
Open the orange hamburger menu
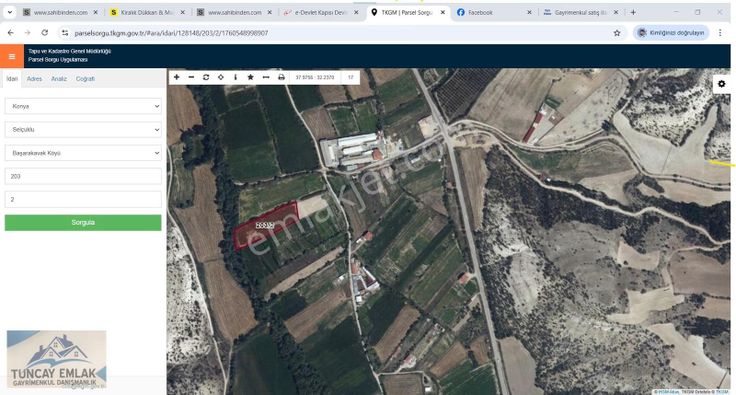pyautogui.click(x=12, y=56)
